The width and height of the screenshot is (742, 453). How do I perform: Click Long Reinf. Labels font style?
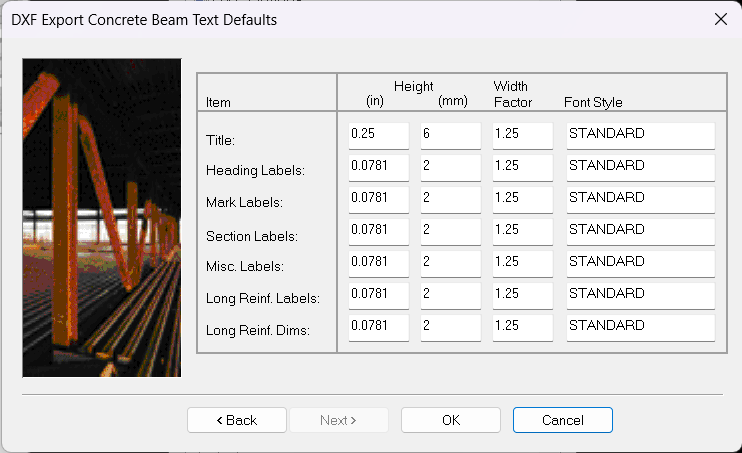coord(640,294)
